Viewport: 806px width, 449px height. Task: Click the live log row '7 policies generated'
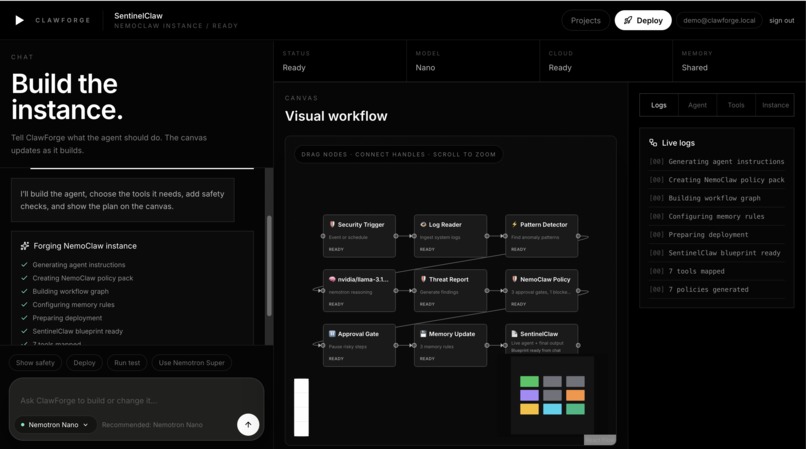point(717,290)
